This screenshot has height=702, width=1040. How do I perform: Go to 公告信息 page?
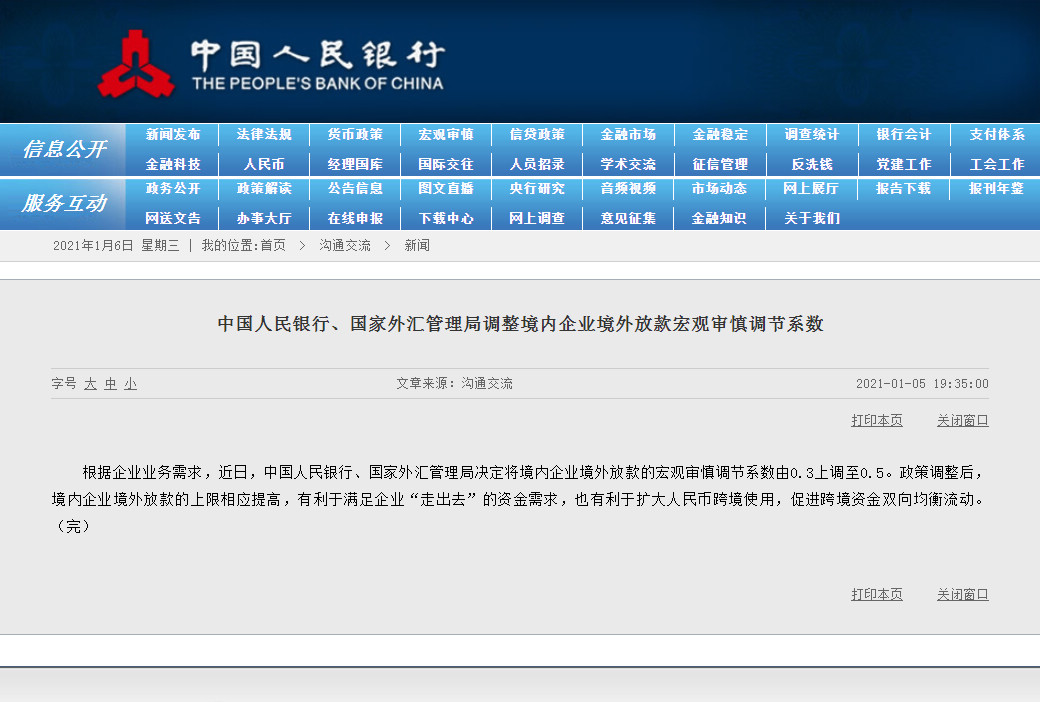(x=355, y=189)
